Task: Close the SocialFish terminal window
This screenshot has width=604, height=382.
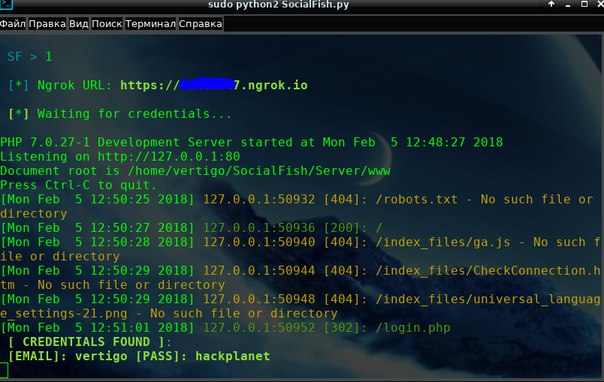Action: (x=600, y=4)
